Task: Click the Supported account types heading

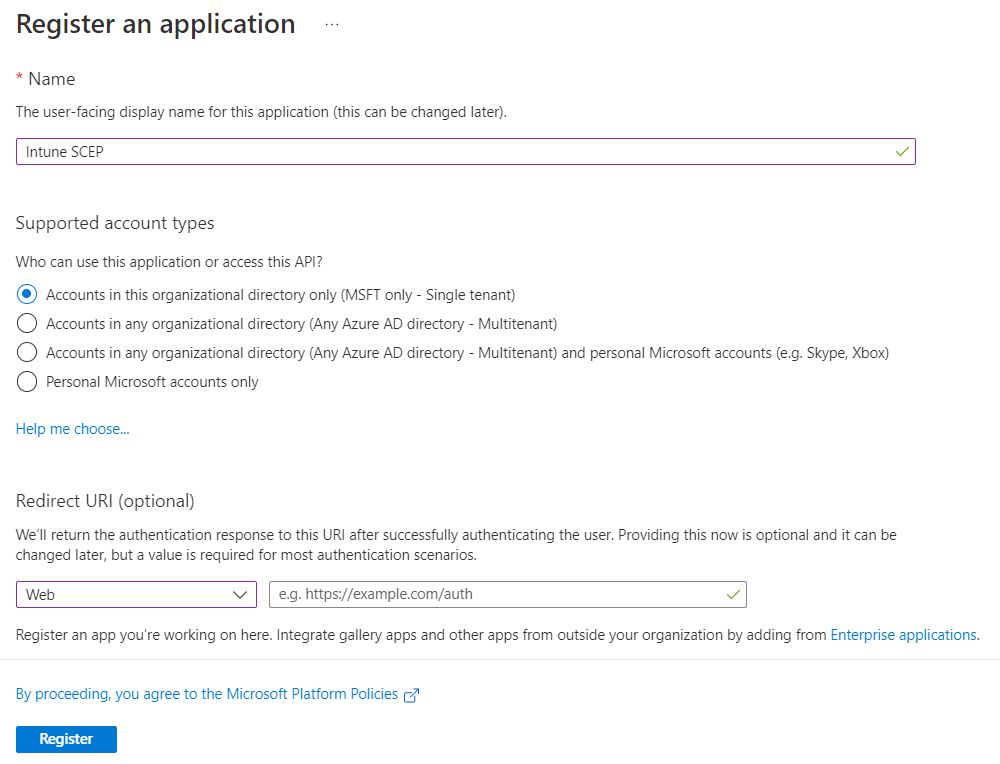Action: coord(115,222)
